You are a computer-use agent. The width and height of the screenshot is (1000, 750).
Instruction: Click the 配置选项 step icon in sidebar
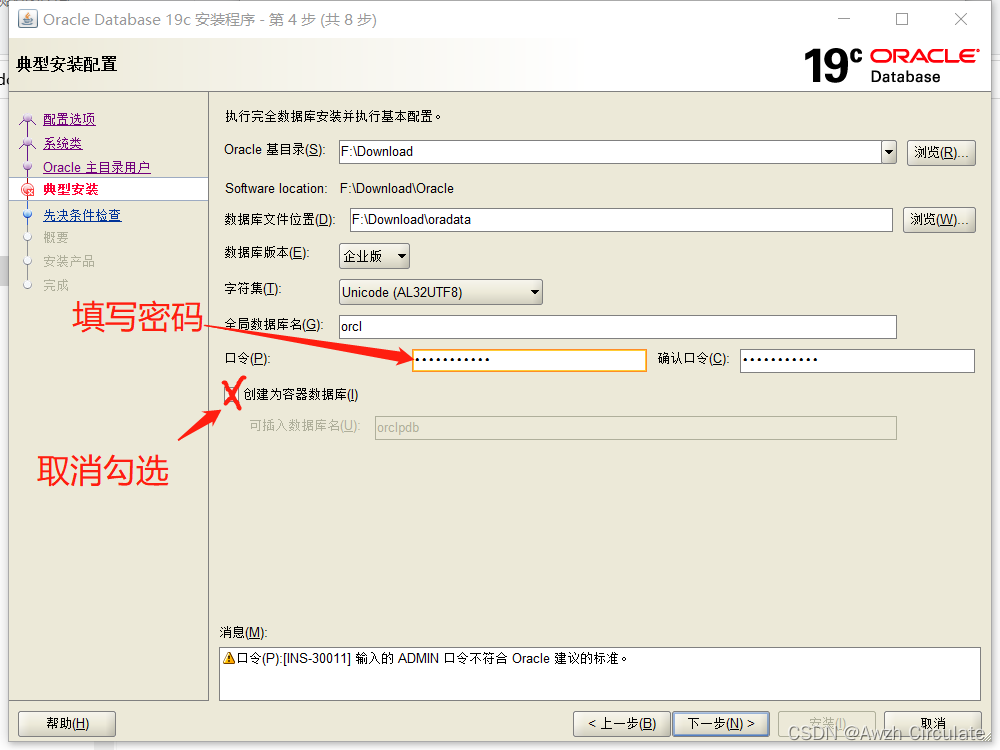click(x=29, y=119)
